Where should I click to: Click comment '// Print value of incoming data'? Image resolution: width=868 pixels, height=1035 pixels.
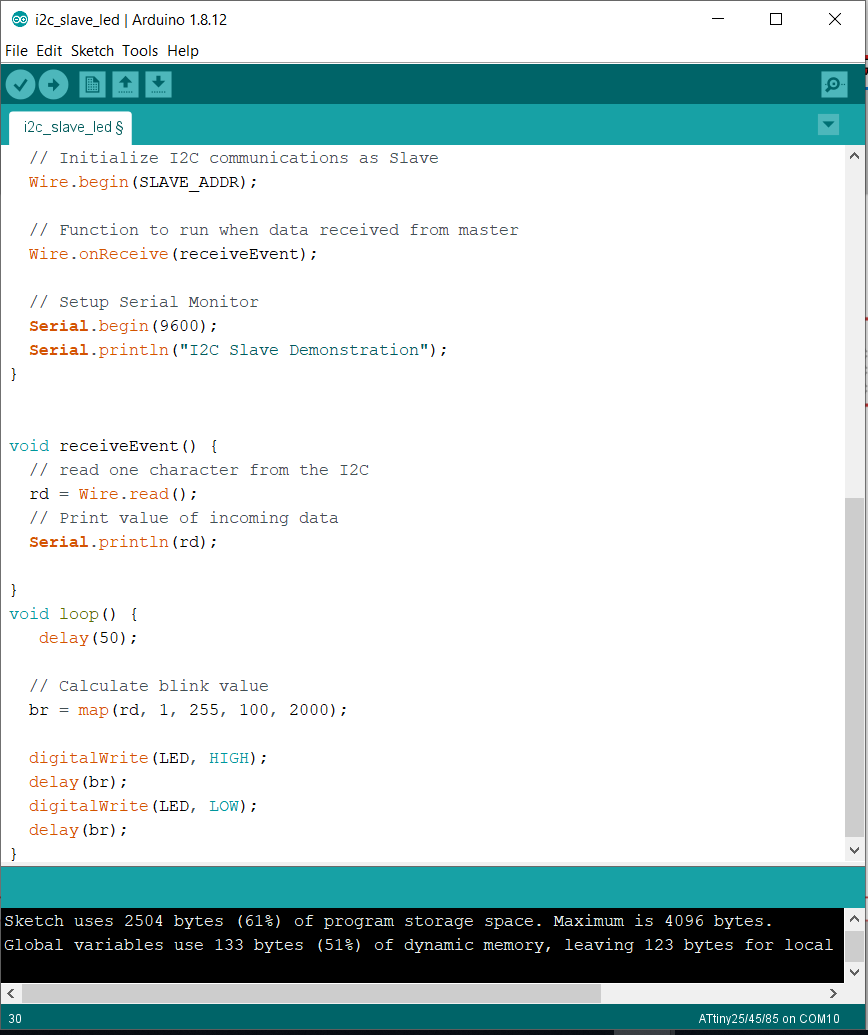click(x=184, y=518)
